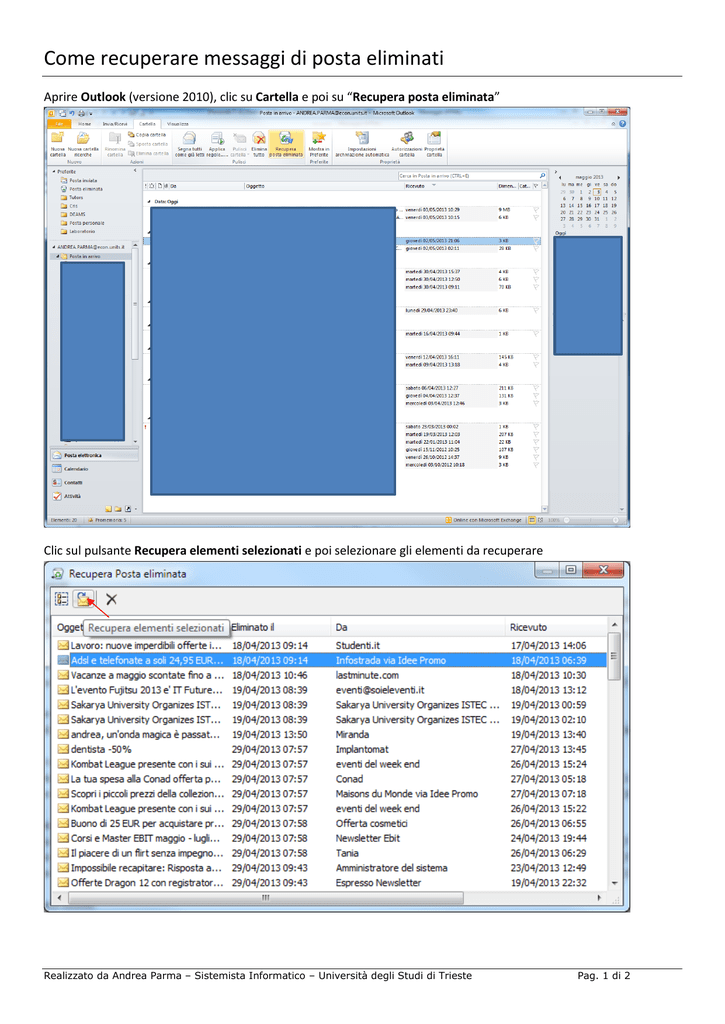This screenshot has width=725, height=1024.
Task: Sort Recupera list by Da column header
Action: click(418, 627)
